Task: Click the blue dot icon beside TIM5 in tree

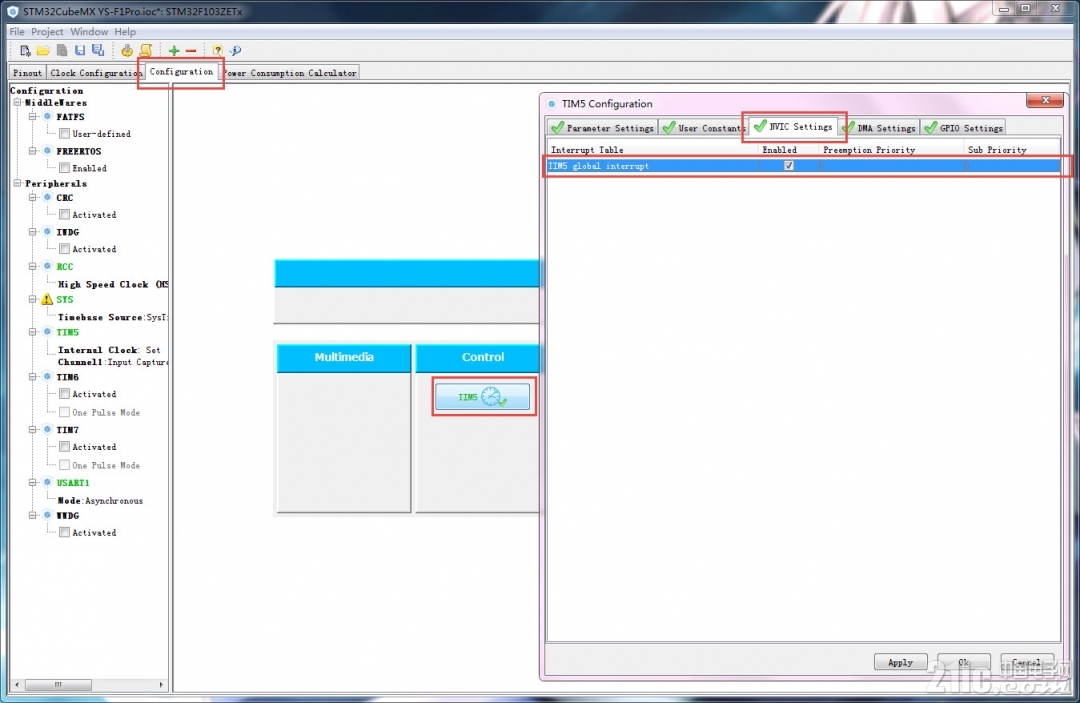Action: tap(48, 332)
